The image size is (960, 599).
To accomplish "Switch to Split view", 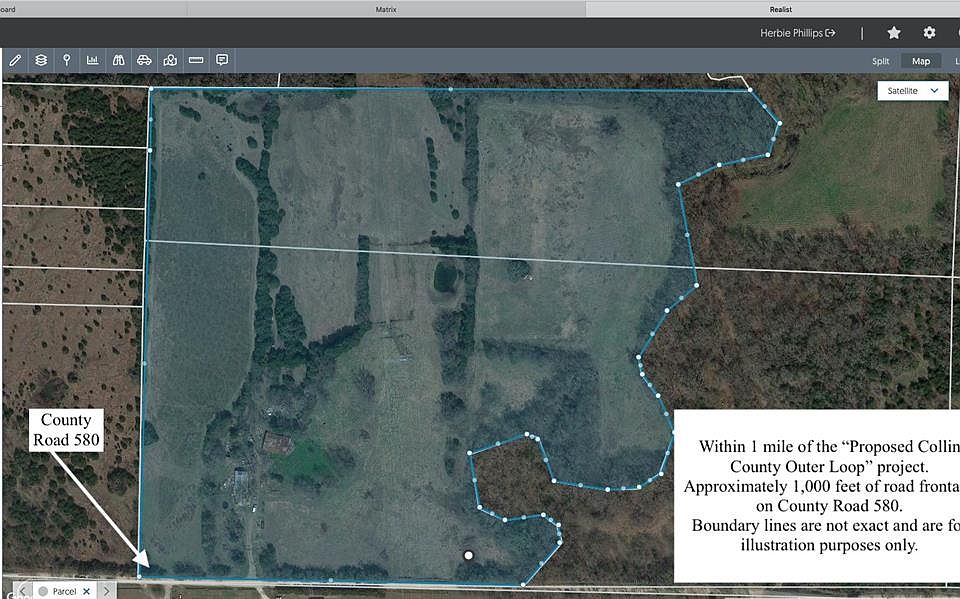I will coord(880,61).
